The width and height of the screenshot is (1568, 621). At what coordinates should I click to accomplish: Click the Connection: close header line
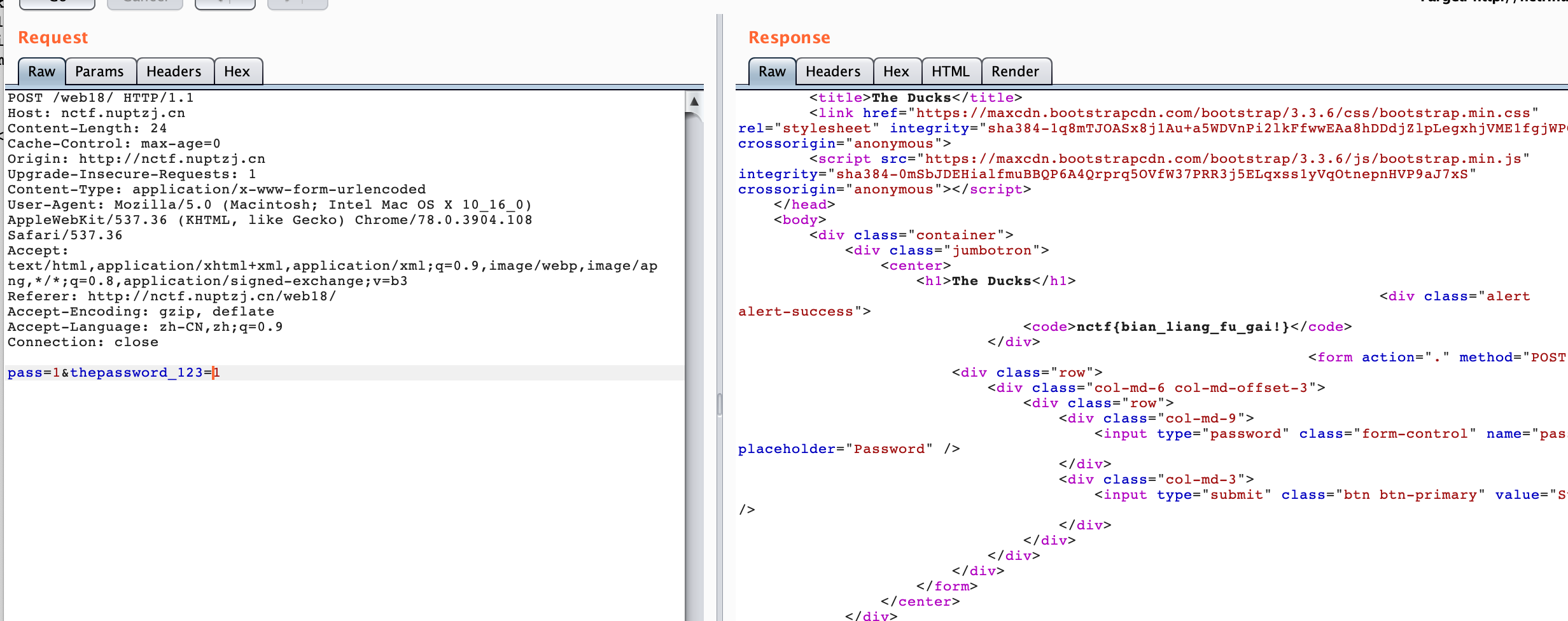pyautogui.click(x=83, y=342)
